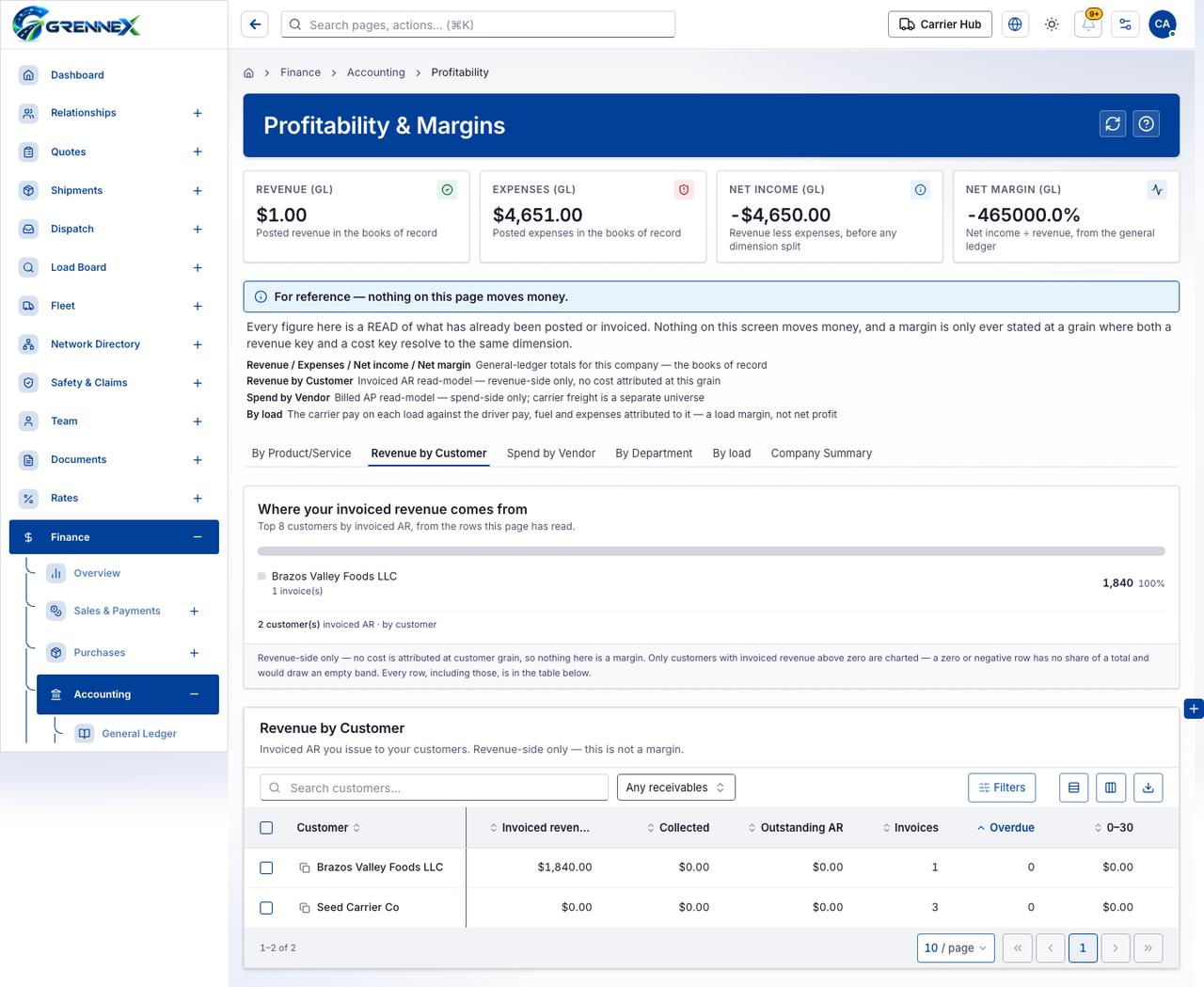Click the Net Margin activity icon

[x=1157, y=189]
